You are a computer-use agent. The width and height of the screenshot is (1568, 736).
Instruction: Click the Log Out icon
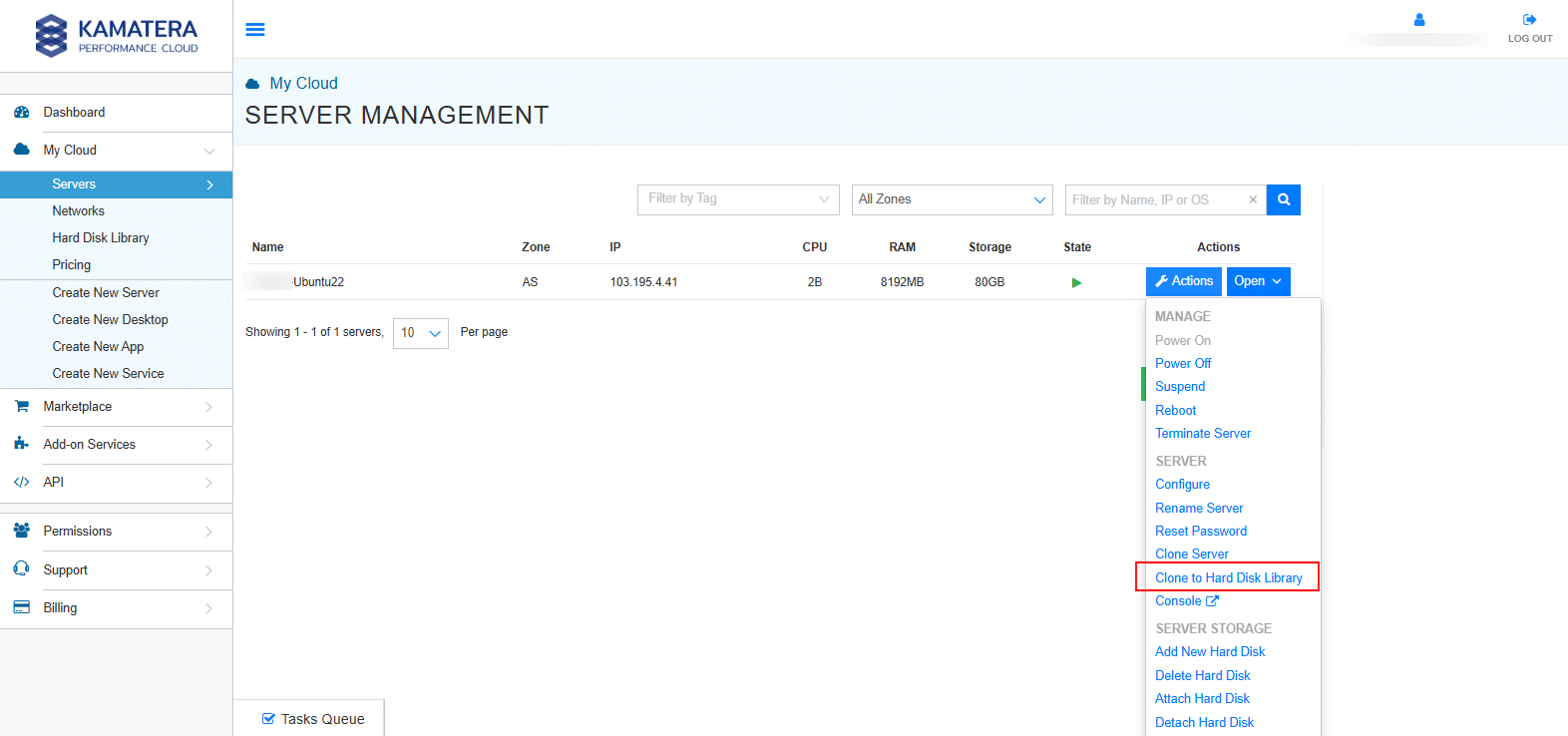point(1529,20)
